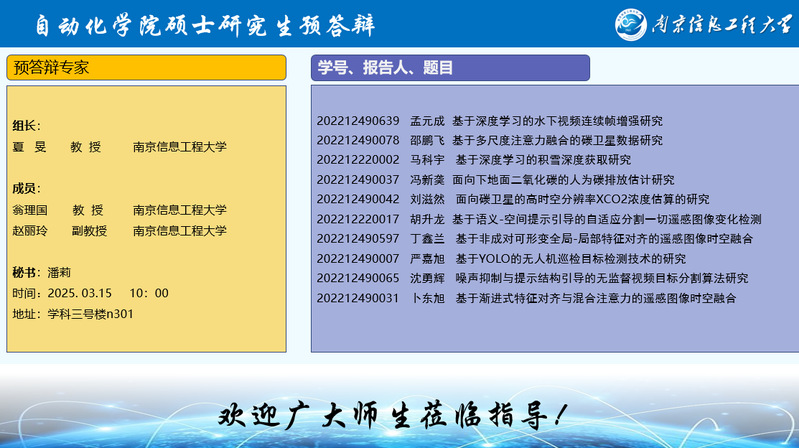Click the university logo emblem
Viewport: 799px width, 448px height.
tap(630, 24)
